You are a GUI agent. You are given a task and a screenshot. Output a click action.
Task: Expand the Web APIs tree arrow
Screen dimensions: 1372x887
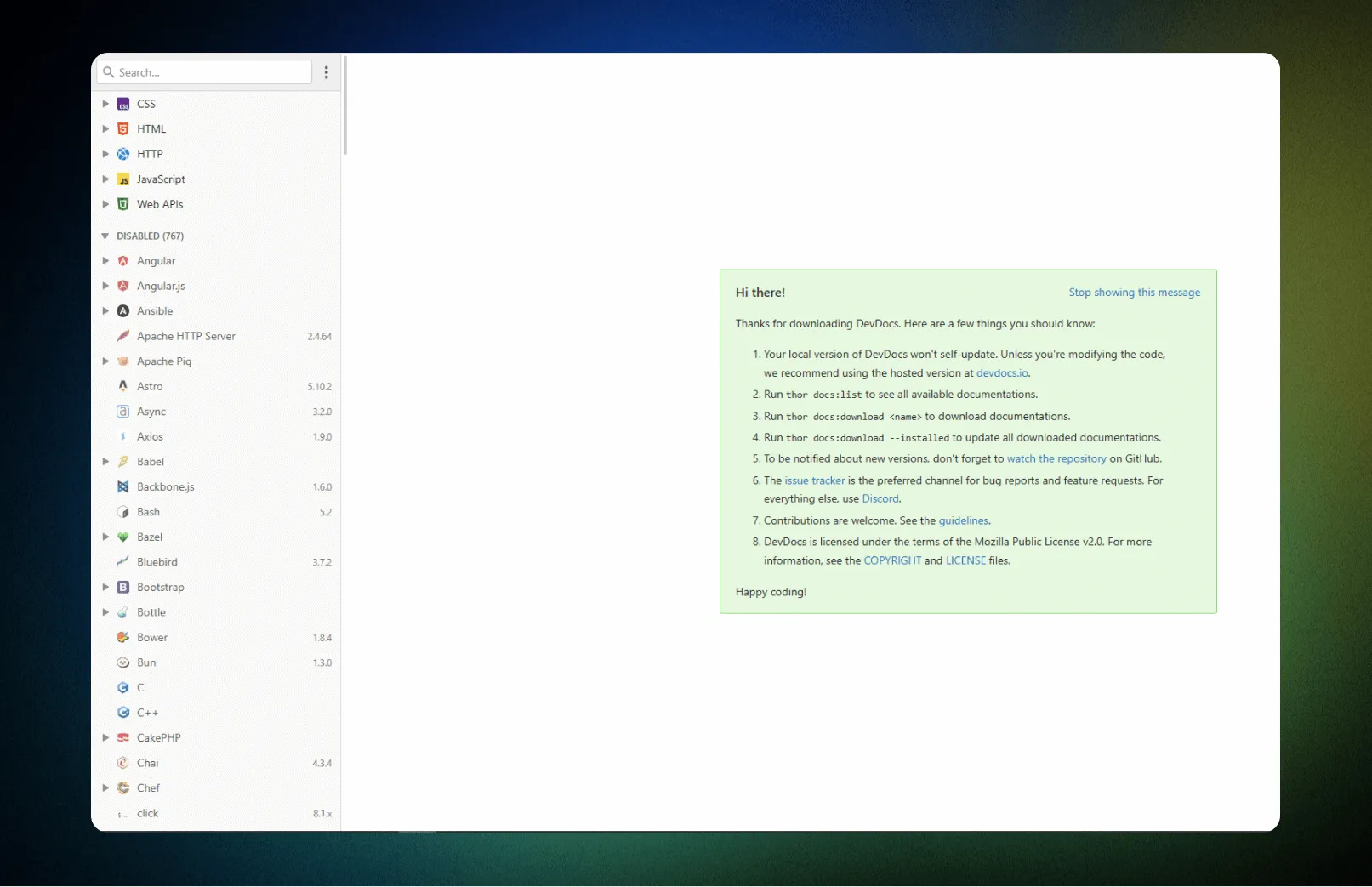click(105, 204)
